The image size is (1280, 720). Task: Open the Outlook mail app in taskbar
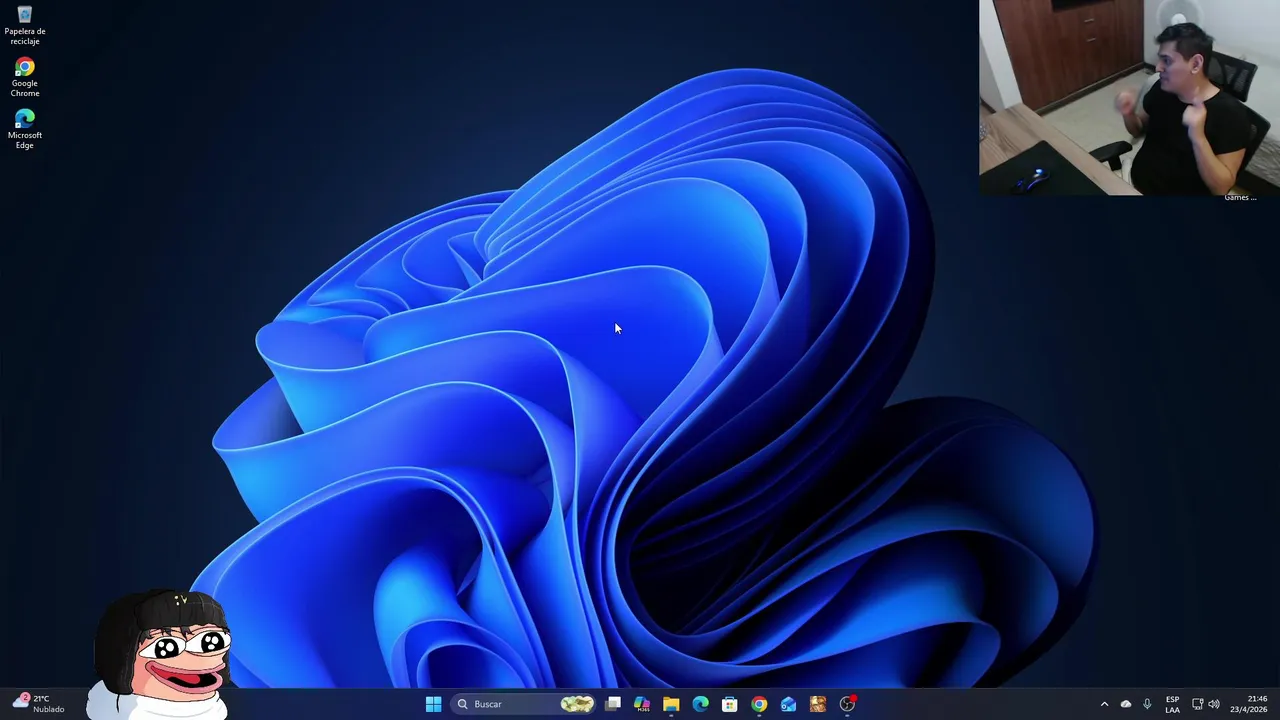click(x=789, y=704)
